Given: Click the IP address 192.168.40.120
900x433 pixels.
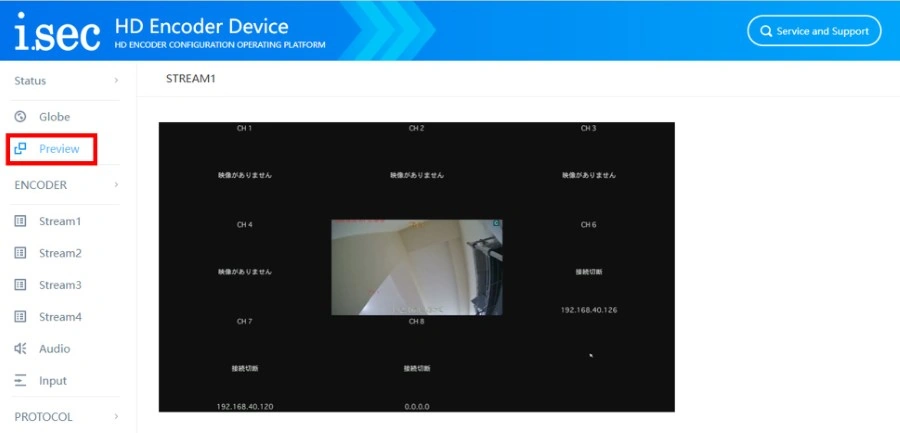Looking at the screenshot, I should coord(245,407).
